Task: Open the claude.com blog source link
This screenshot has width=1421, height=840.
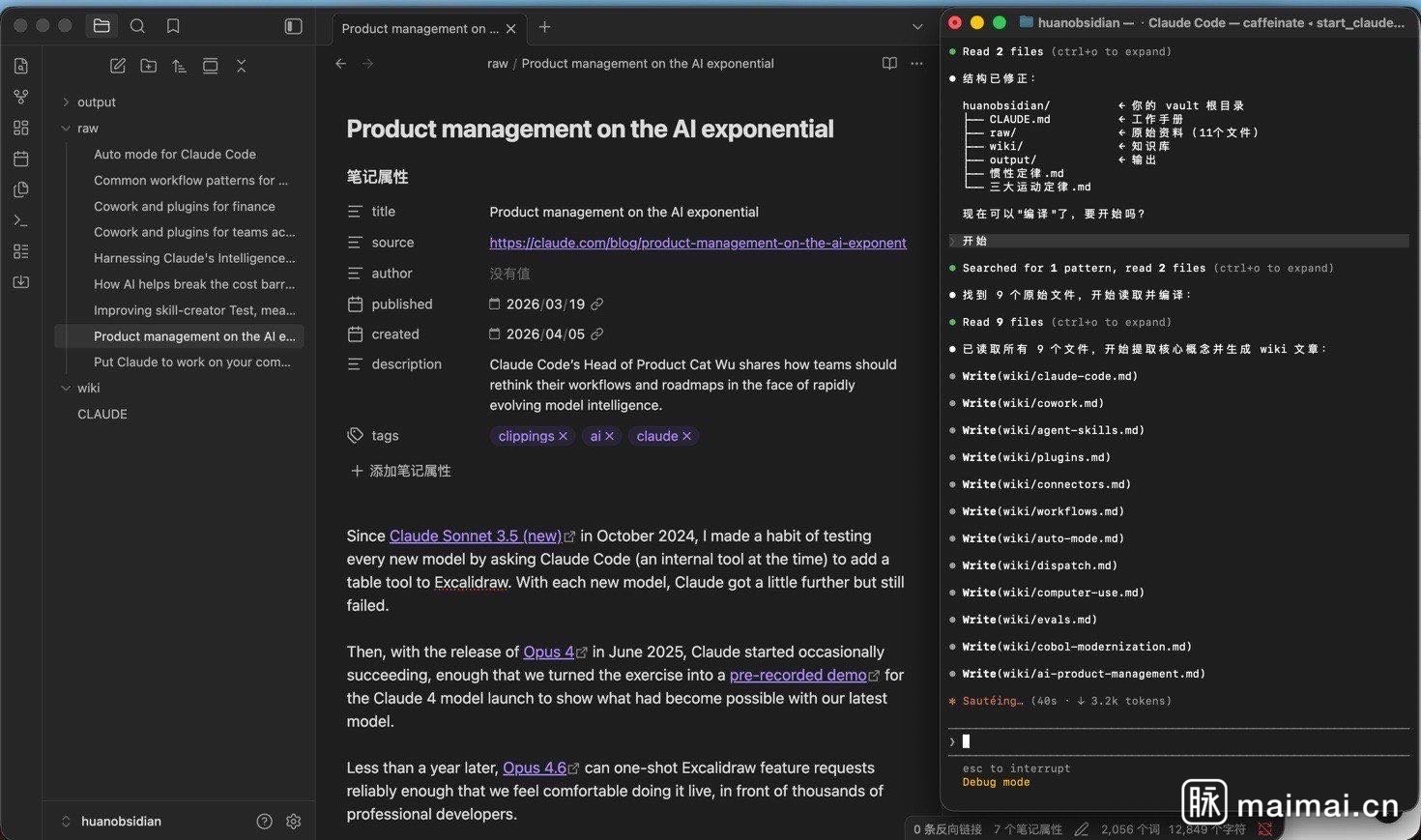Action: [x=698, y=243]
